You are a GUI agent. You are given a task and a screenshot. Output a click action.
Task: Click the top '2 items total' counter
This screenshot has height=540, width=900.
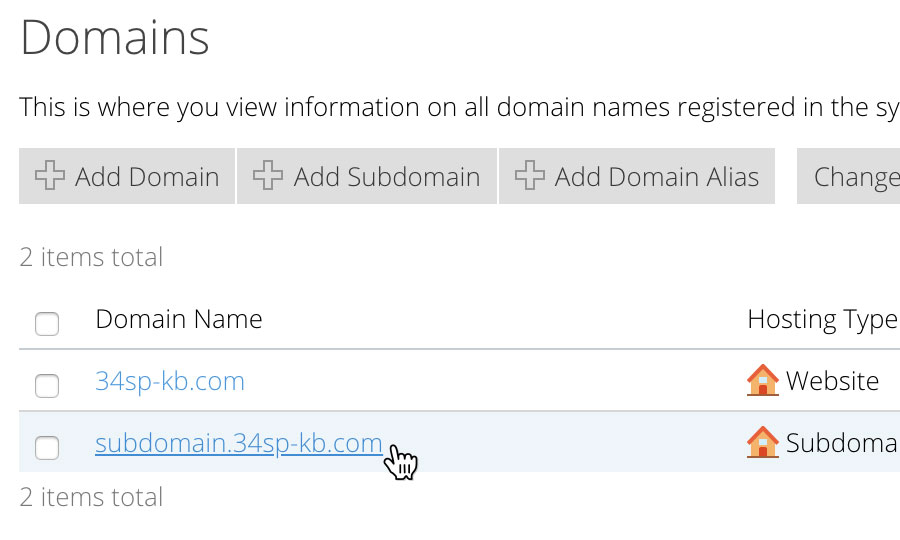[91, 257]
